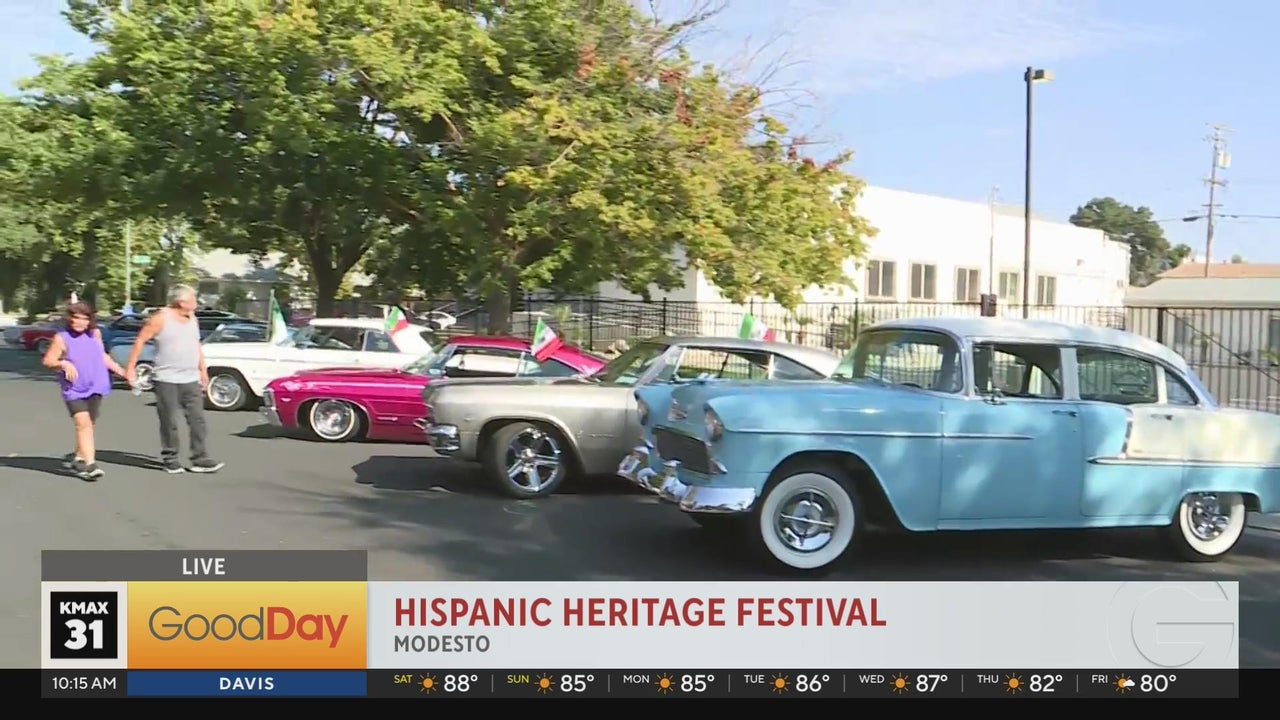Click the Hispanic Heritage Festival headline
The height and width of the screenshot is (720, 1280).
click(x=639, y=612)
